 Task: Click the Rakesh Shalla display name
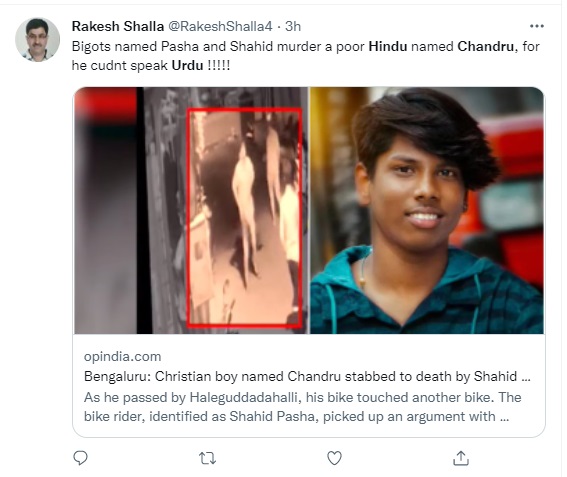point(118,26)
